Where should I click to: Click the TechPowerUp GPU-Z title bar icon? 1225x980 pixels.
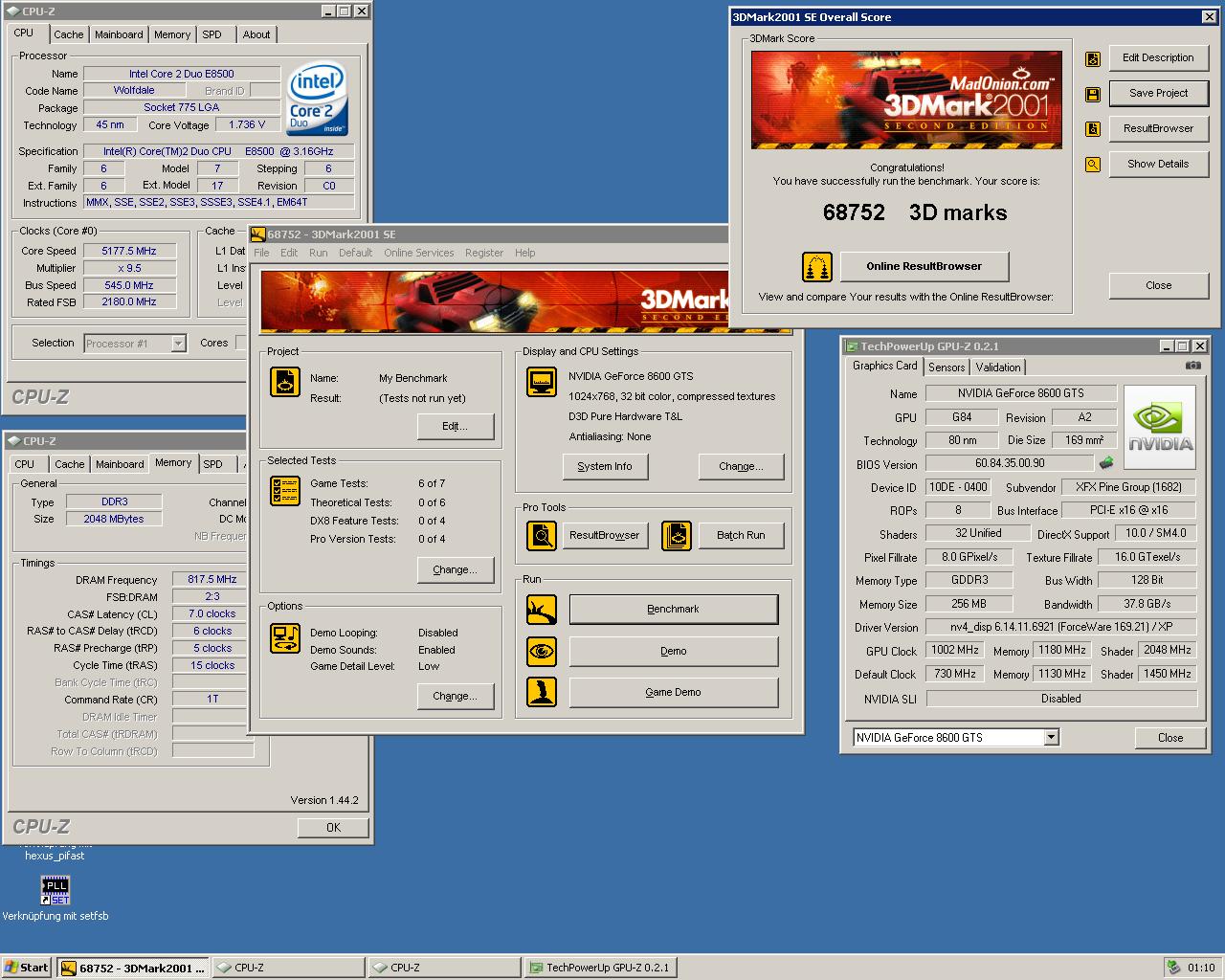coord(852,346)
